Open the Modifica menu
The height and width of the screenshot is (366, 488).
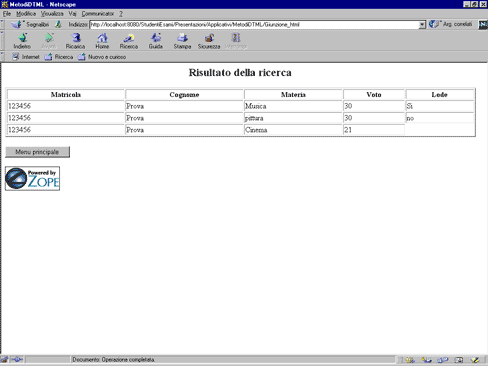(x=26, y=14)
